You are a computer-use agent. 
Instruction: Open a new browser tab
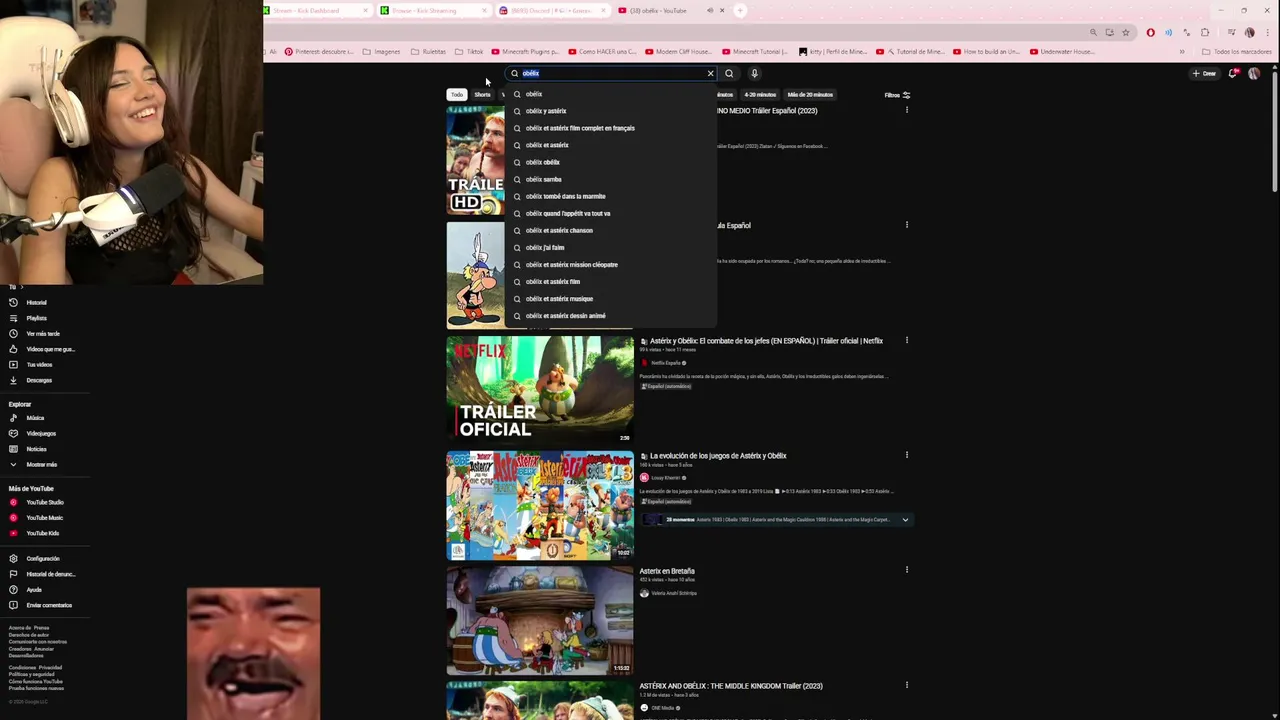741,10
